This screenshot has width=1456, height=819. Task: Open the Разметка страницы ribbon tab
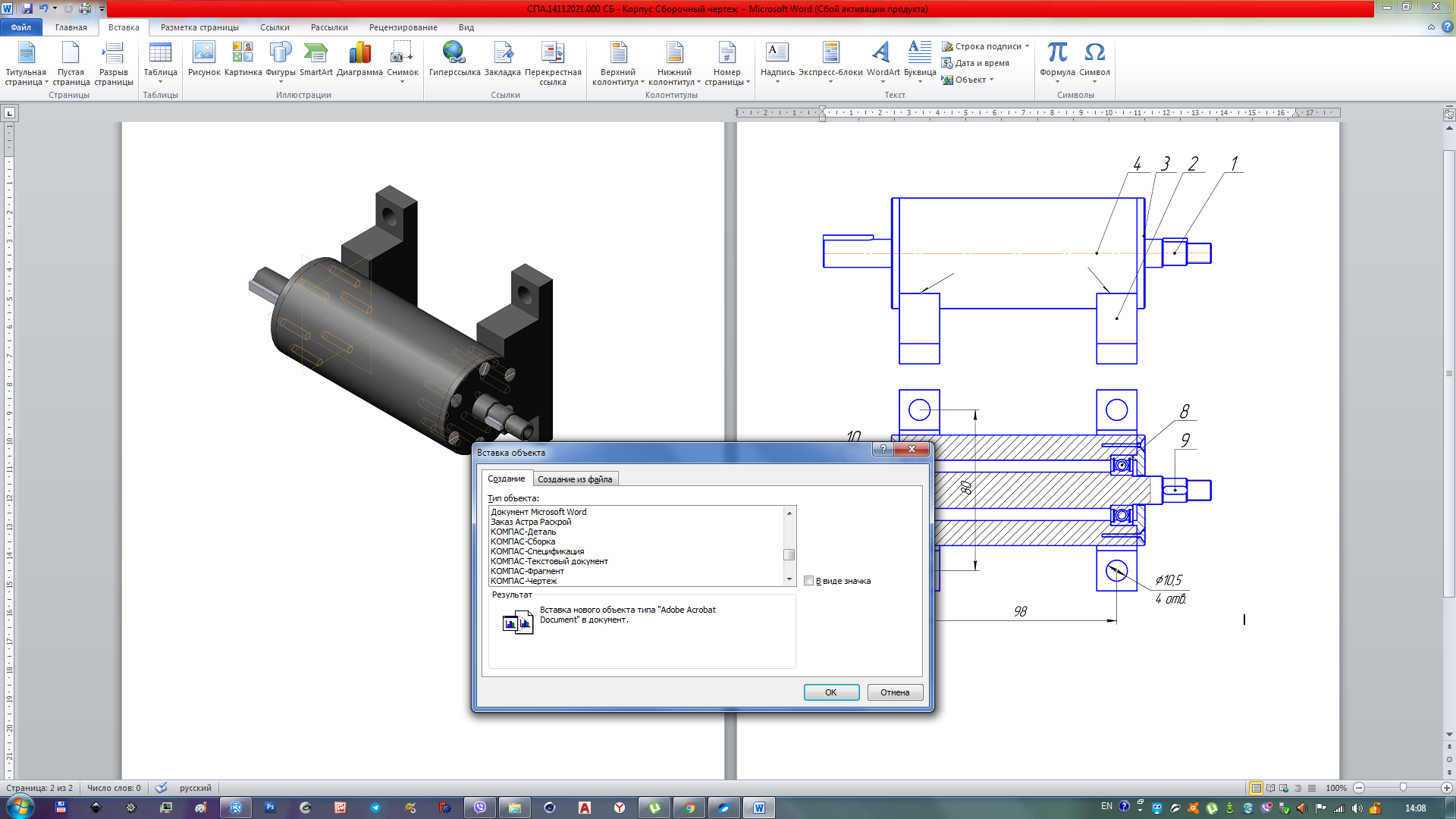pyautogui.click(x=199, y=27)
